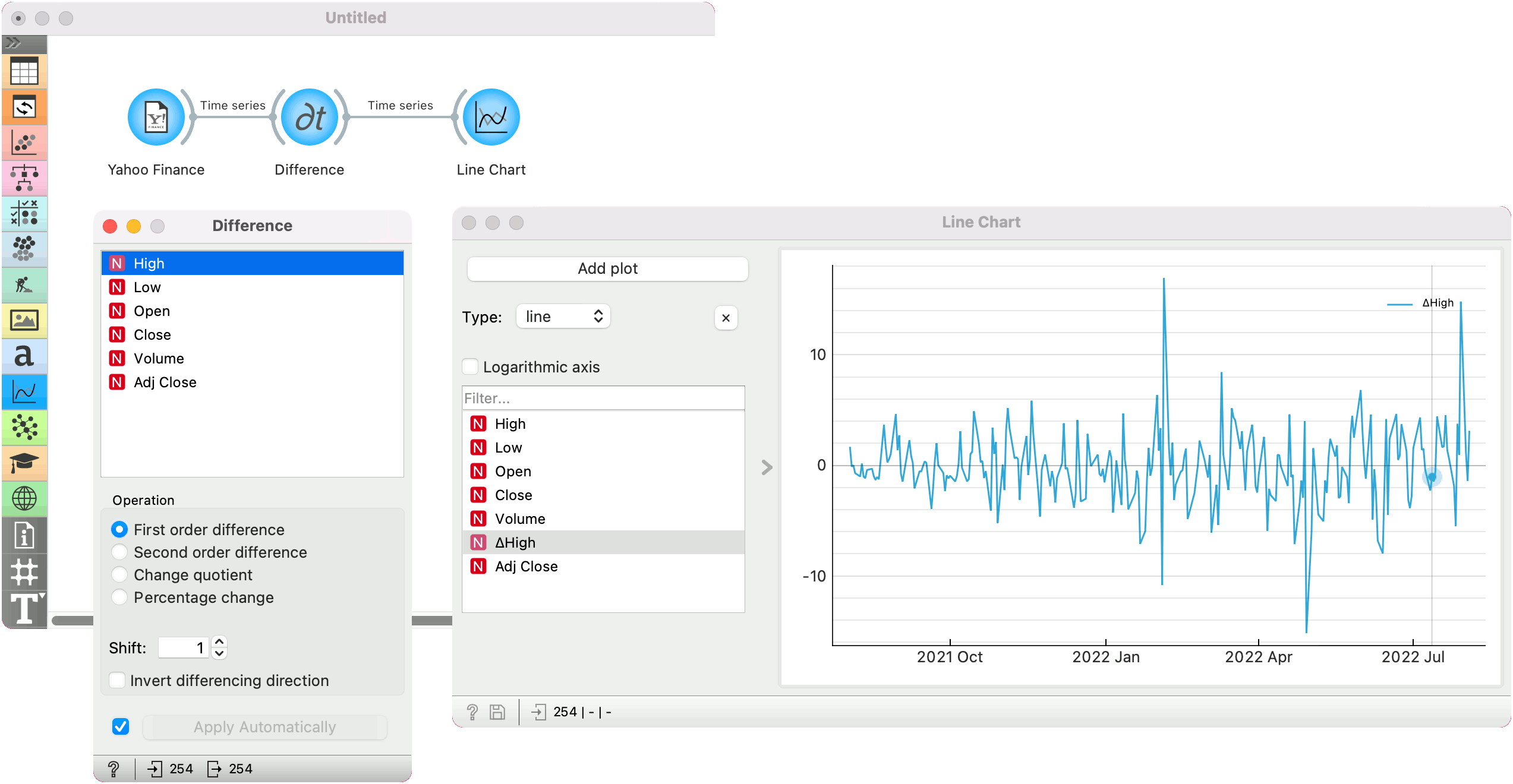Decrease the Shift value with down arrow
The width and height of the screenshot is (1513, 784).
click(x=219, y=653)
